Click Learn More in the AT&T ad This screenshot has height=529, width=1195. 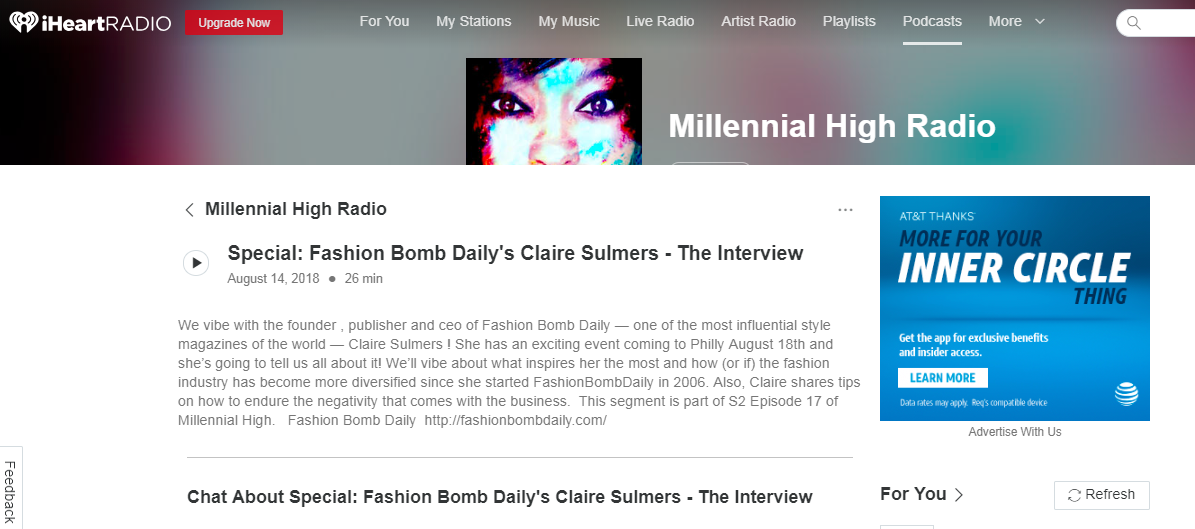[943, 378]
